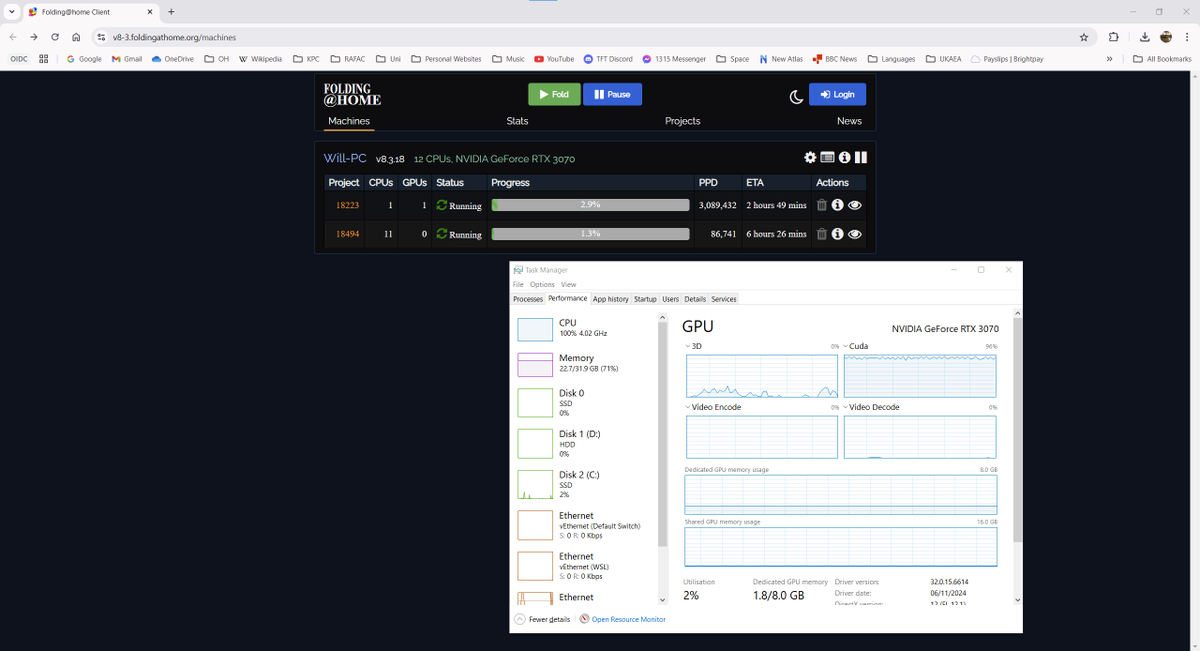Open Task Manager View menu
The height and width of the screenshot is (651, 1200).
568,284
